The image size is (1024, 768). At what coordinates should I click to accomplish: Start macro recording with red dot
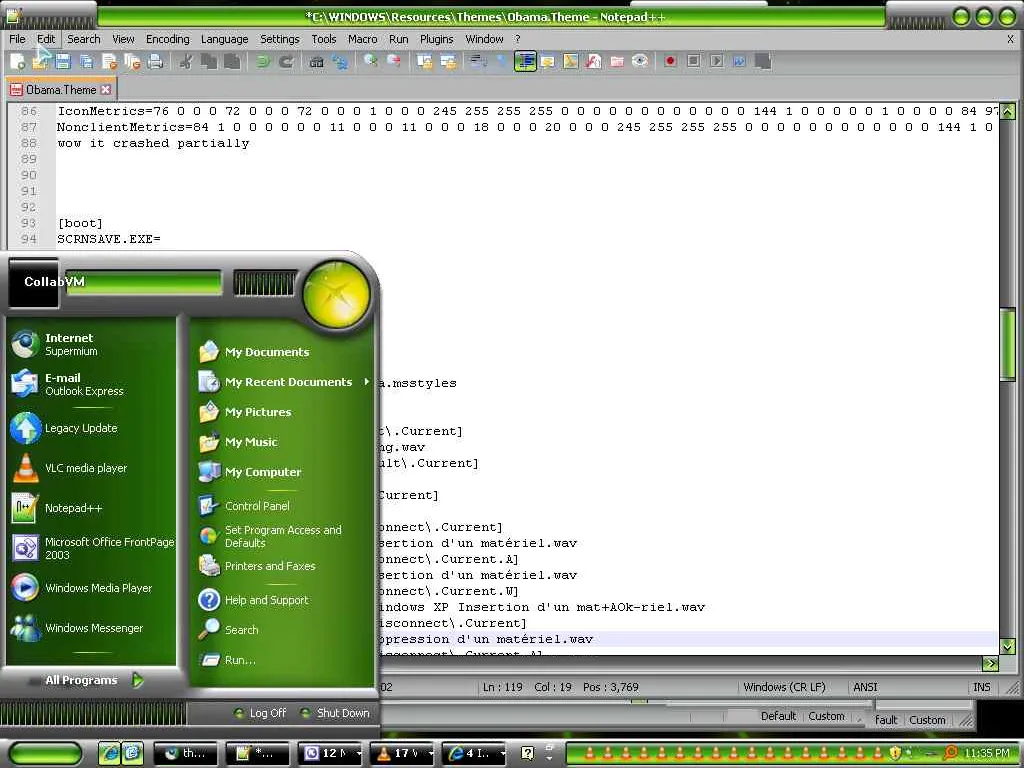click(670, 61)
